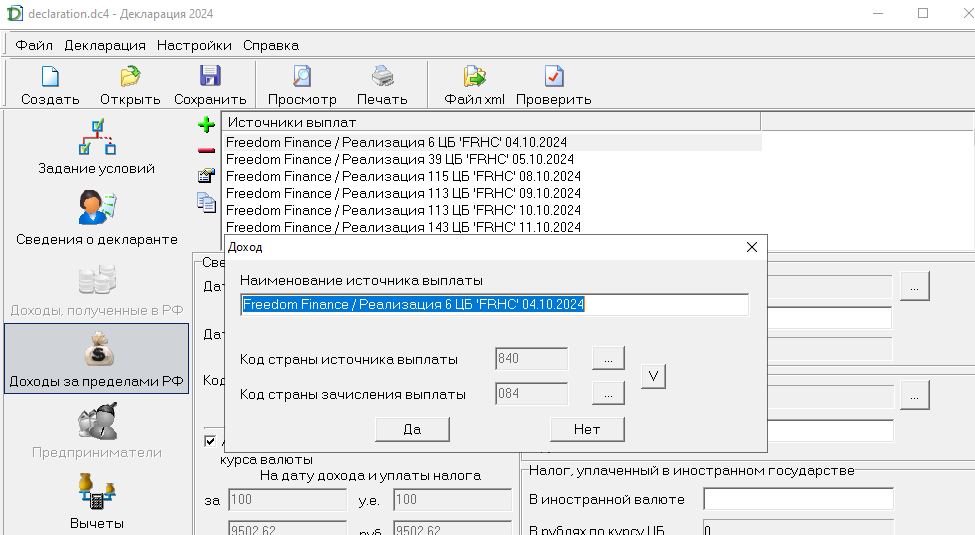Screen dimensions: 975x535
Task: Select source row dated 08.10.2024
Action: click(x=492, y=176)
